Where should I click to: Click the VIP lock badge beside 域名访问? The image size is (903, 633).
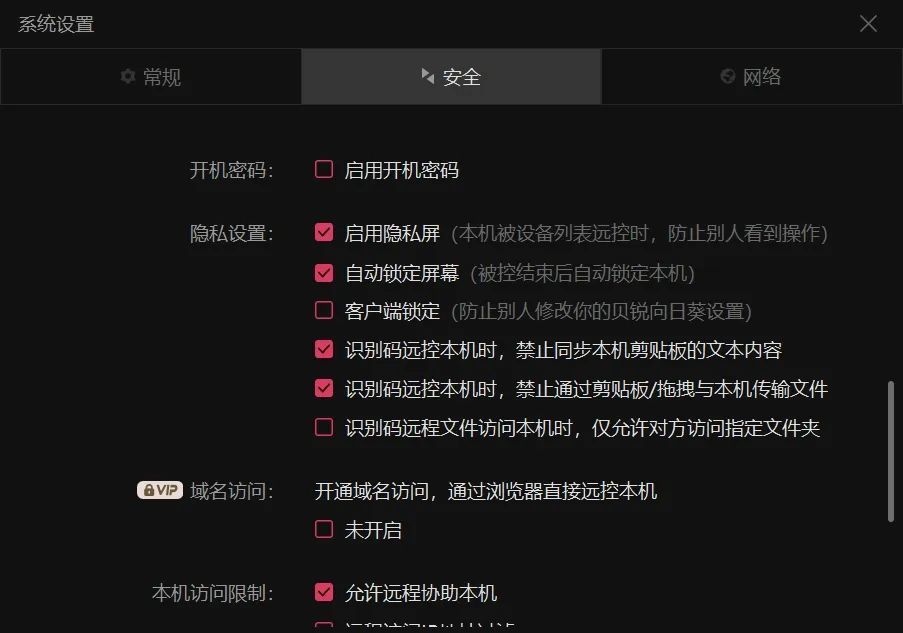160,490
